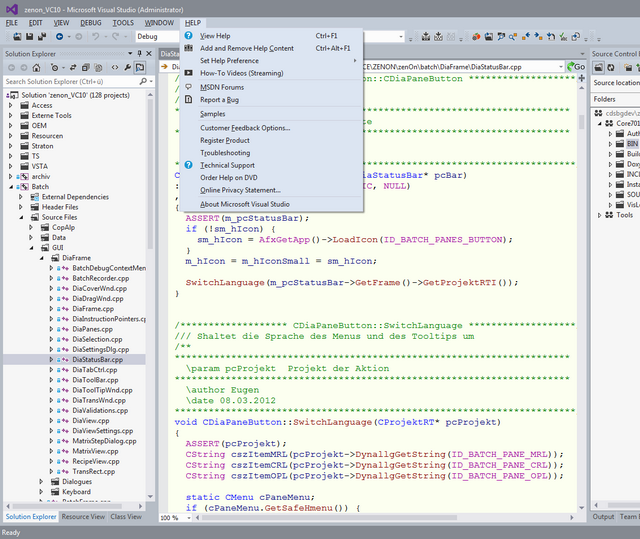The height and width of the screenshot is (539, 640).
Task: Select RecipeView.cpp in Solution Explorer
Action: click(x=96, y=461)
